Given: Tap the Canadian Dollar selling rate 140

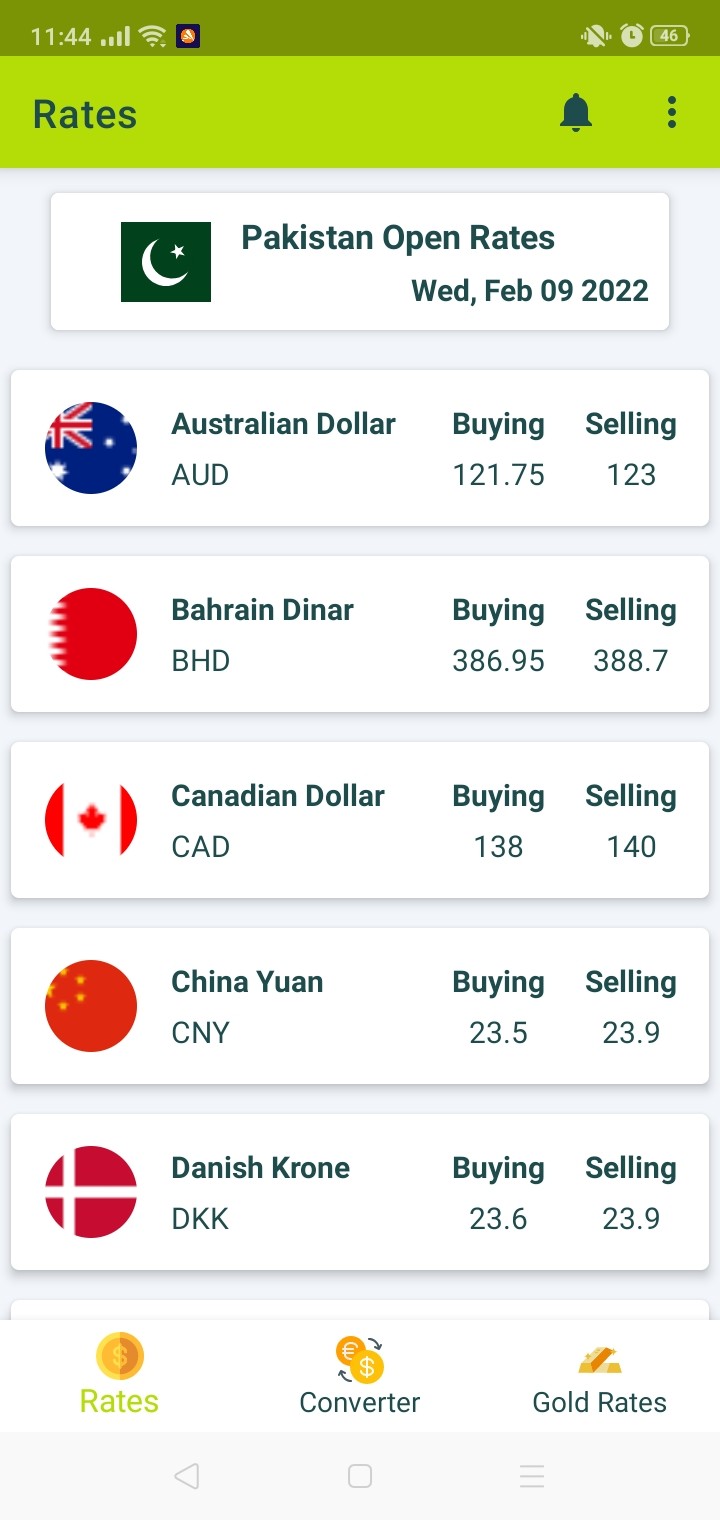Looking at the screenshot, I should pyautogui.click(x=631, y=847).
